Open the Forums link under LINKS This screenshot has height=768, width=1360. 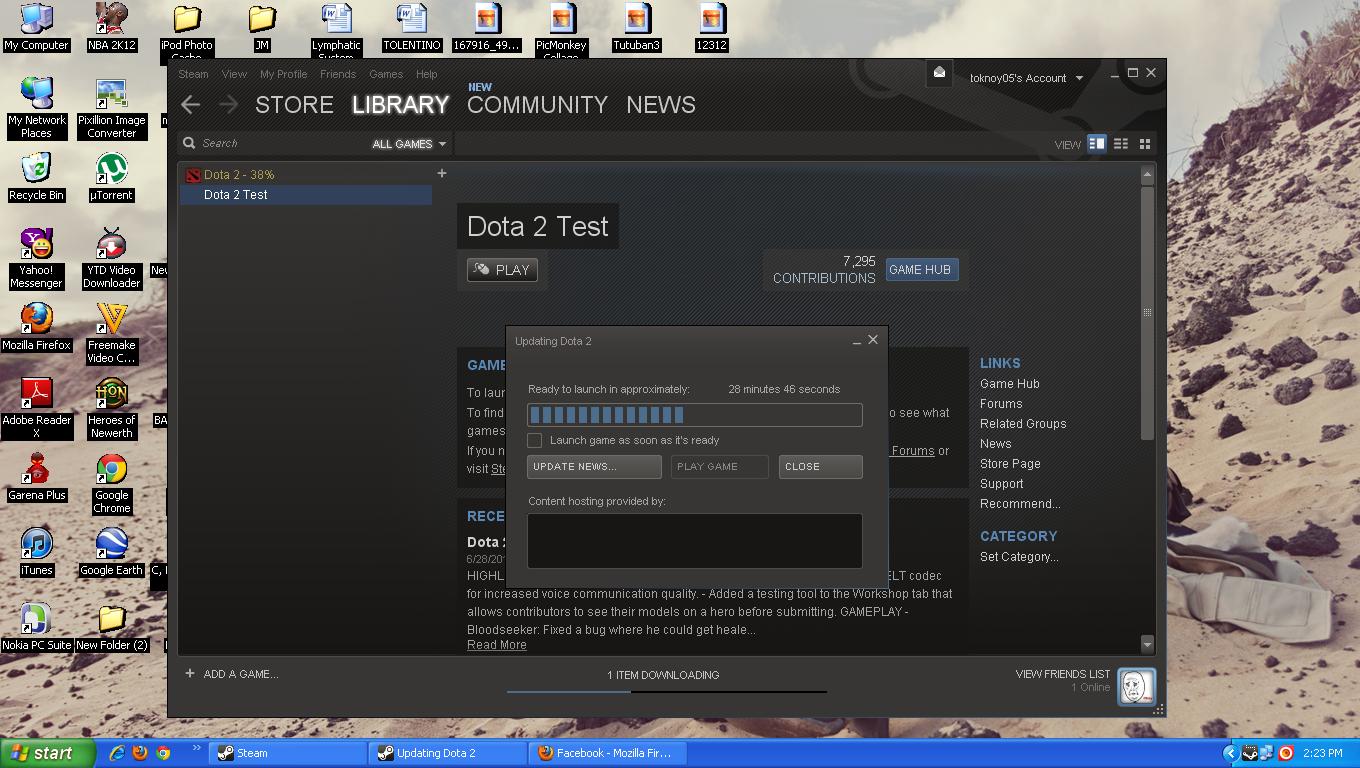point(1001,404)
